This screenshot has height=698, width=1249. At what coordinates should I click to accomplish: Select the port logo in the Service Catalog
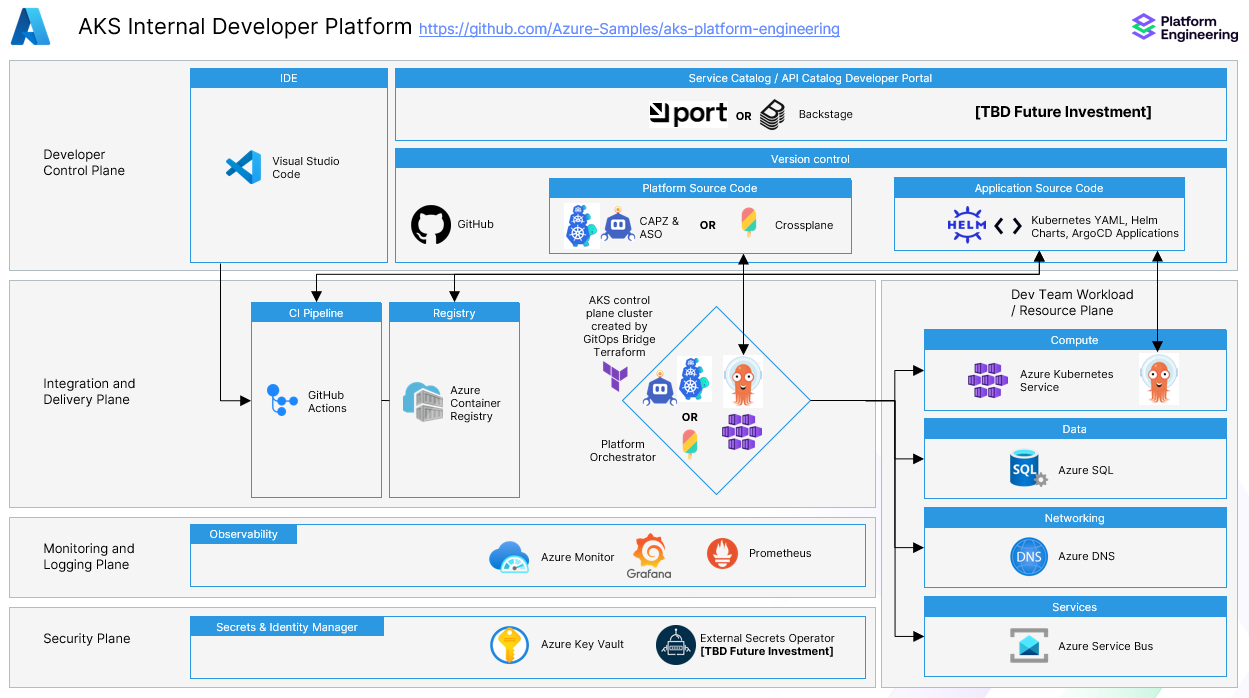click(x=688, y=114)
